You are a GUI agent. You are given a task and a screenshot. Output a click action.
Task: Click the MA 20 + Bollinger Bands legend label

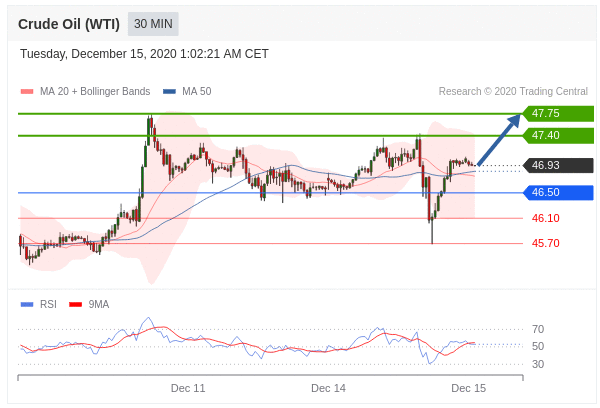95,91
